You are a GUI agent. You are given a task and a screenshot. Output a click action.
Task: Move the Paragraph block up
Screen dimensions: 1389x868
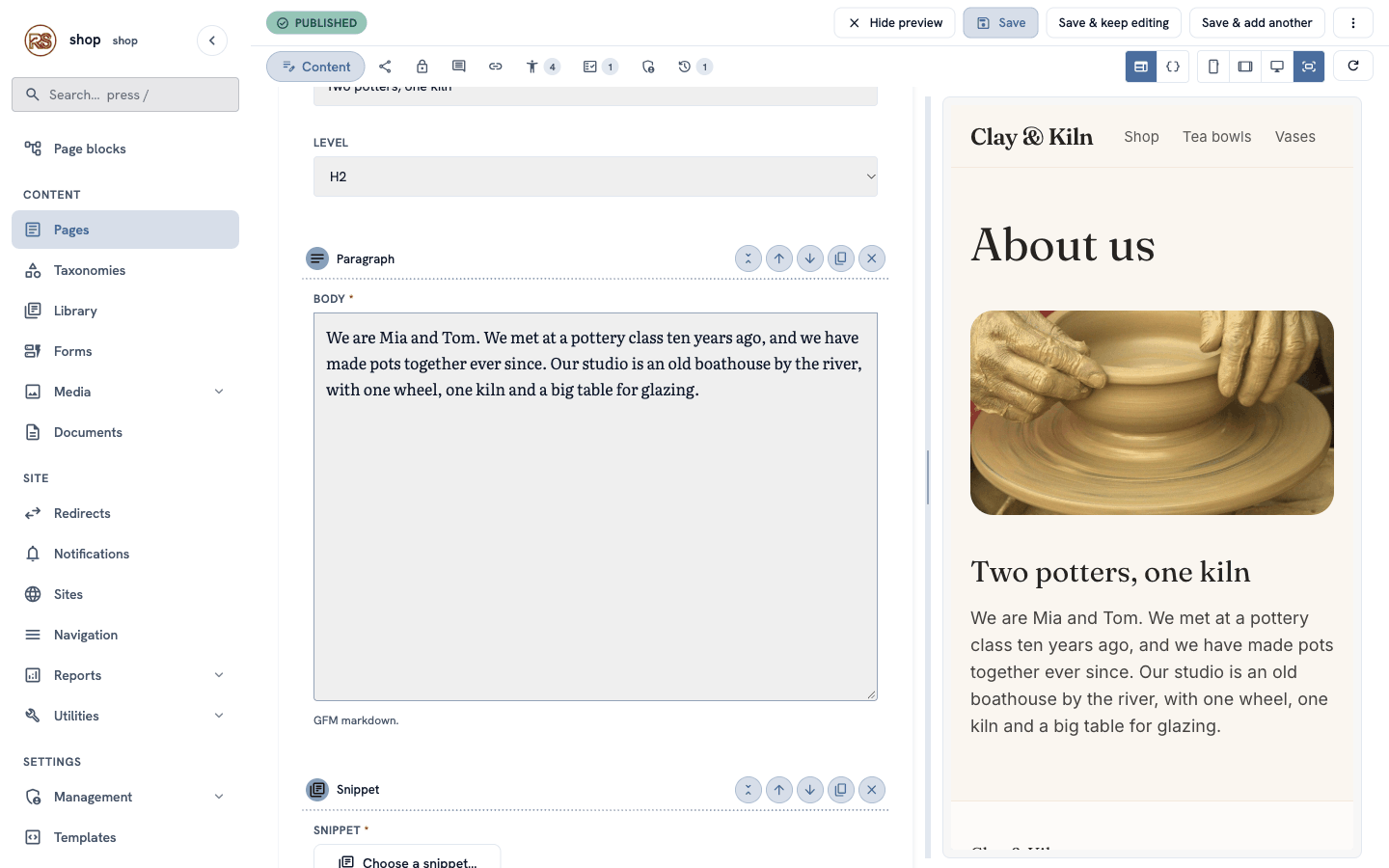[779, 258]
